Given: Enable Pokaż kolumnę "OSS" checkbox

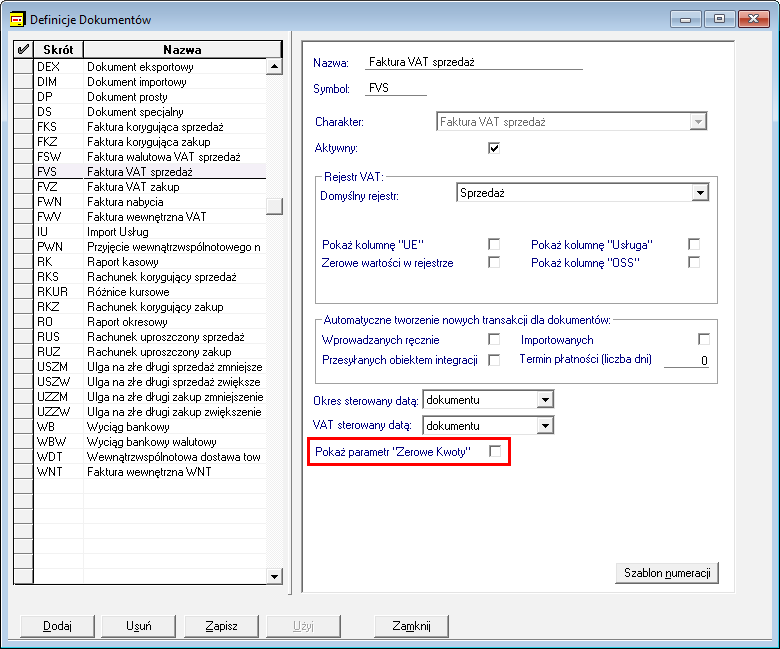Looking at the screenshot, I should coord(694,262).
